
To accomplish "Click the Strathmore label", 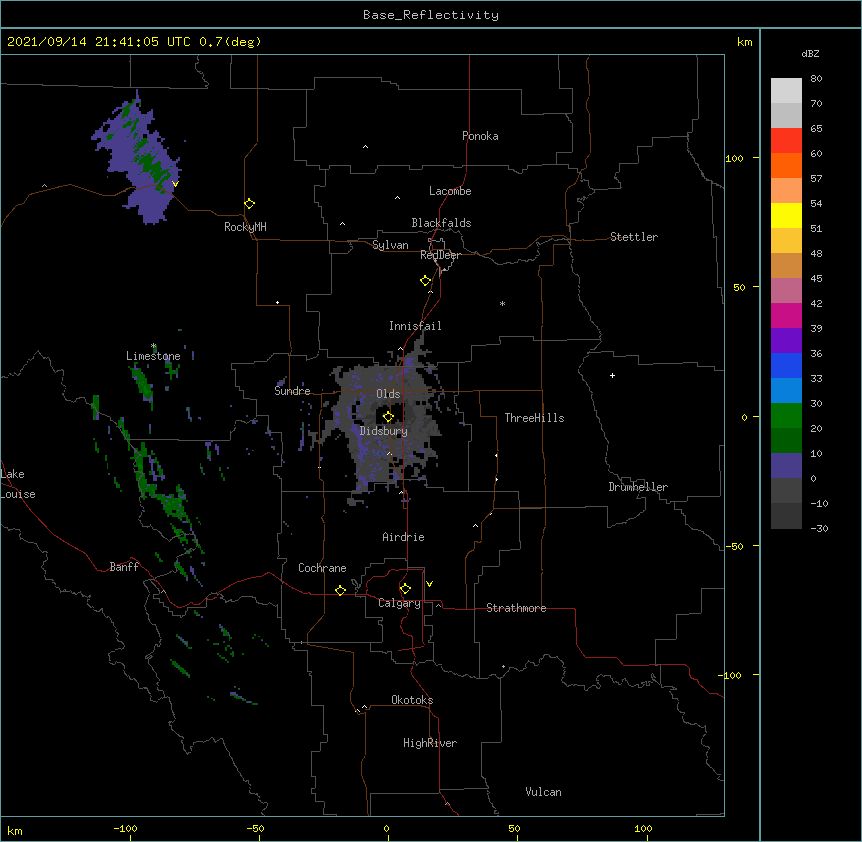I will point(516,608).
